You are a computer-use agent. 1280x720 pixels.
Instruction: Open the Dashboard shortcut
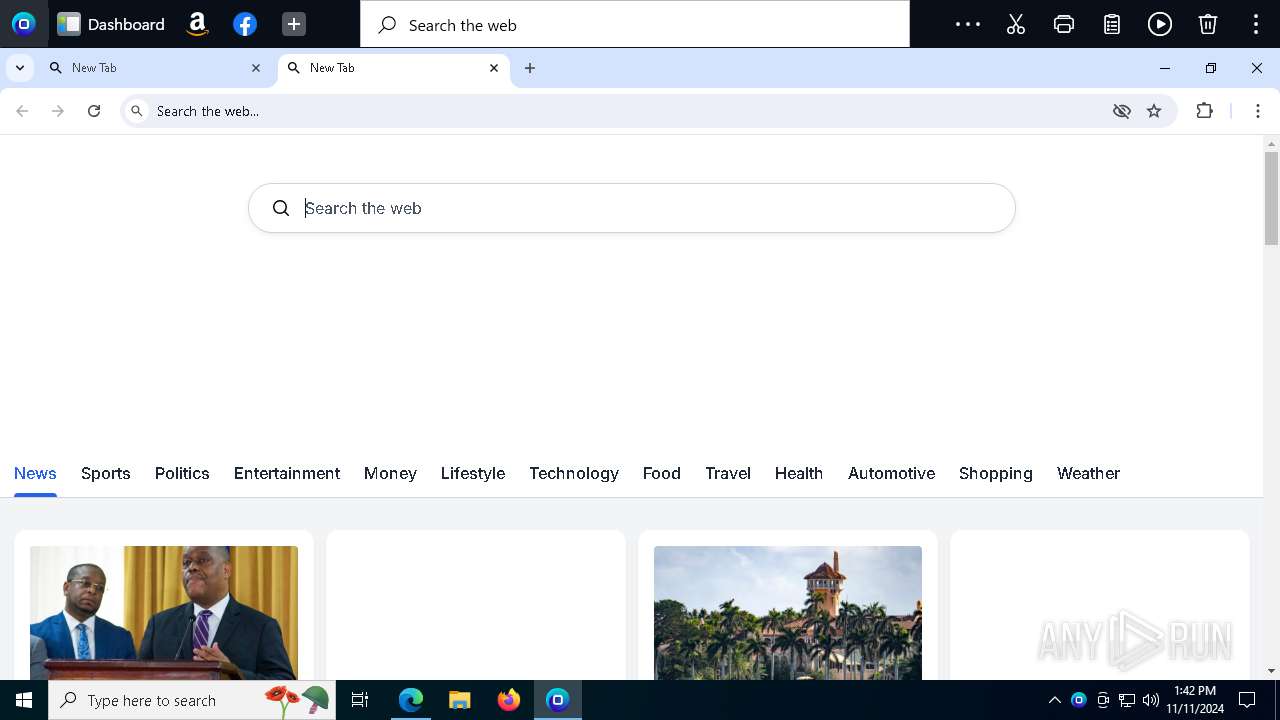[x=111, y=24]
